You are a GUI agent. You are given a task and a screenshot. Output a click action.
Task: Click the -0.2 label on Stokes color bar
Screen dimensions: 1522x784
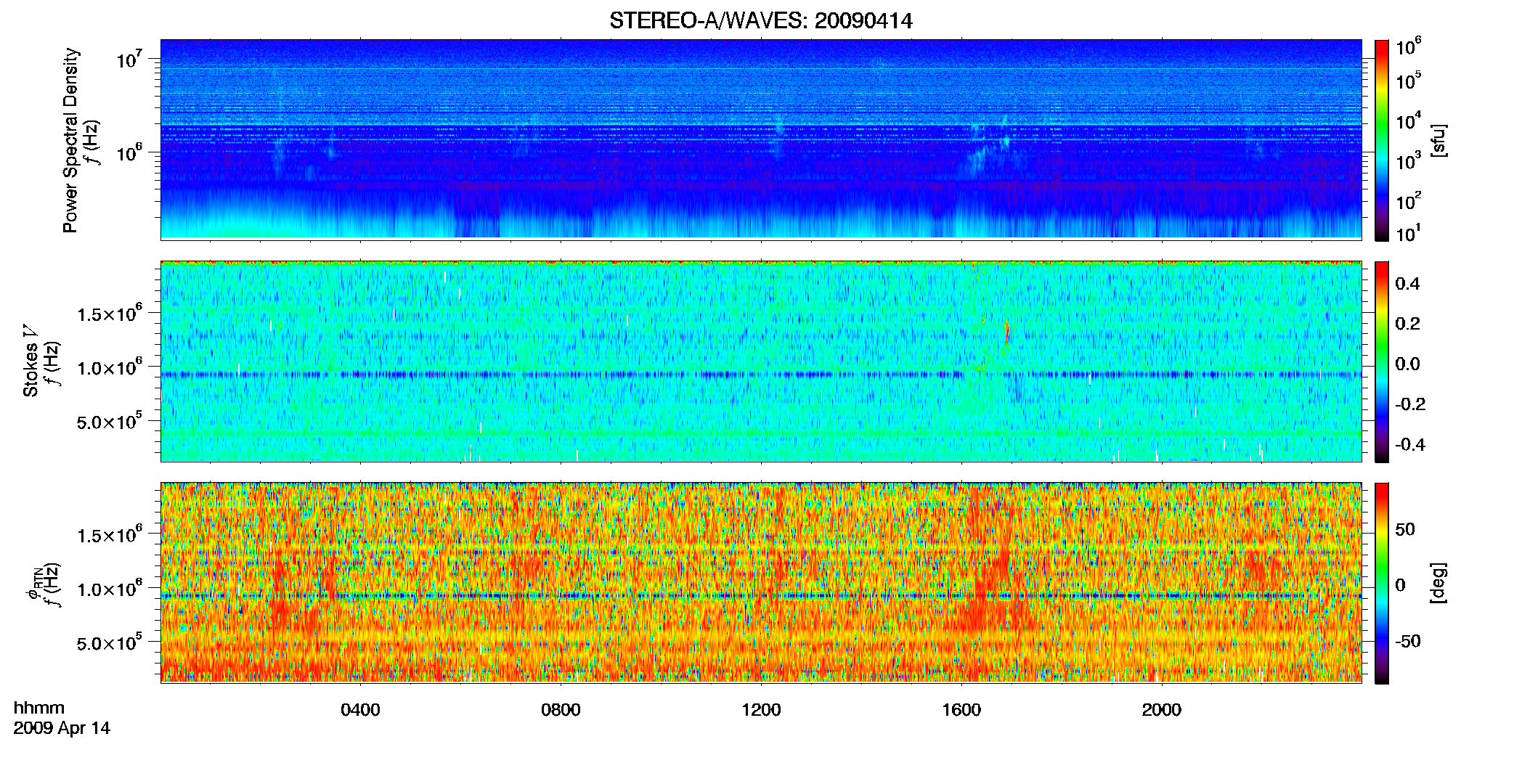click(x=1410, y=404)
